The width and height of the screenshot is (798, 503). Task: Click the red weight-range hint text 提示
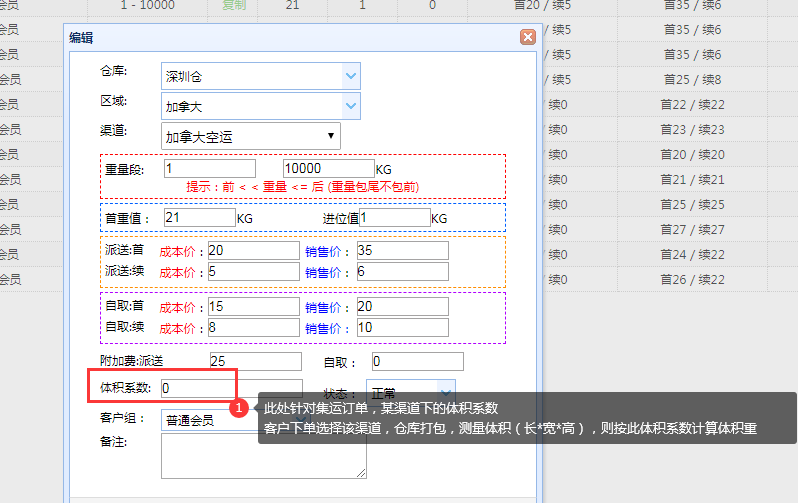(x=302, y=187)
